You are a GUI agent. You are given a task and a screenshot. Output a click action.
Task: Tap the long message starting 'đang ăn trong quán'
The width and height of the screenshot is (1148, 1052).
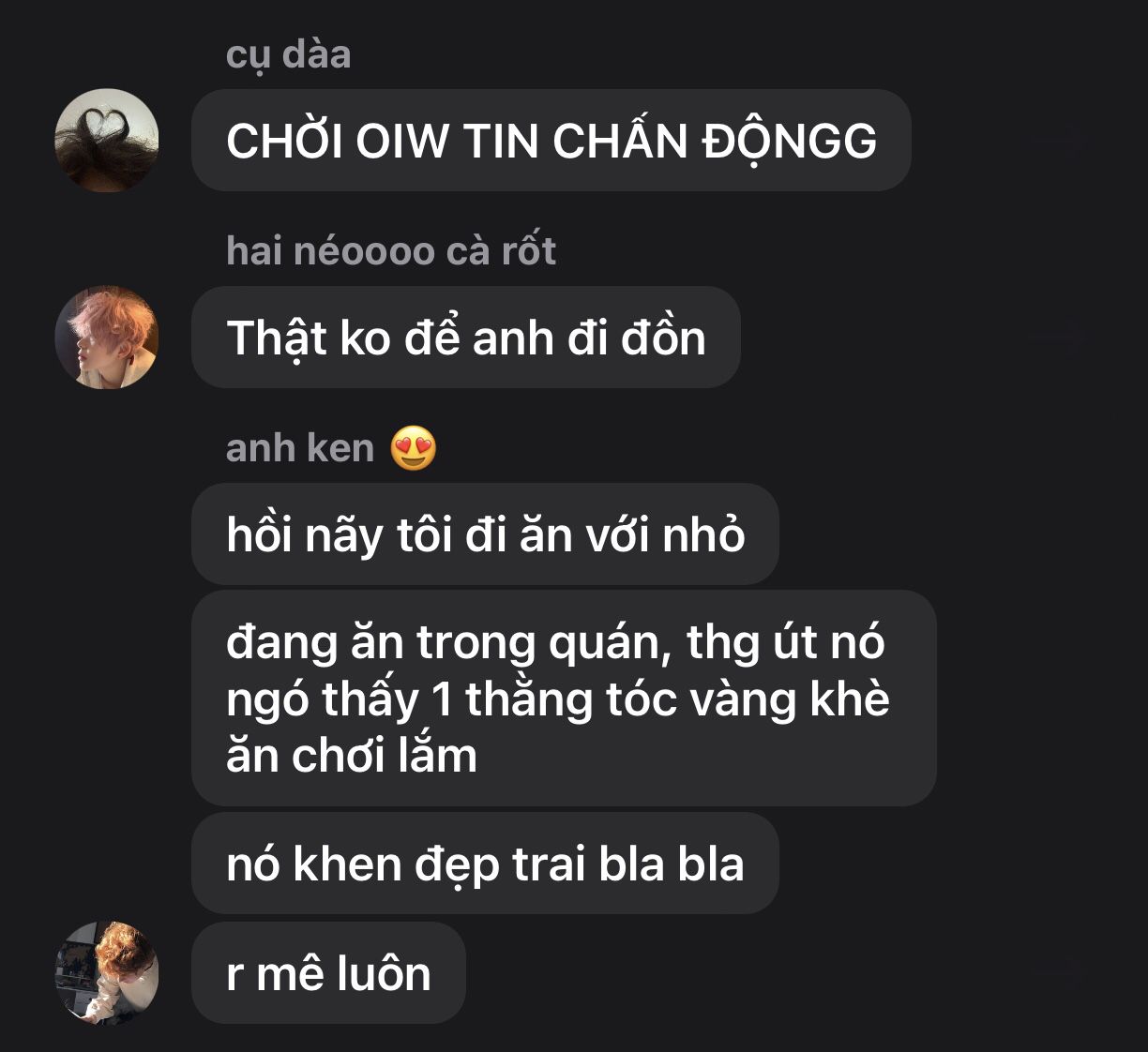[565, 699]
